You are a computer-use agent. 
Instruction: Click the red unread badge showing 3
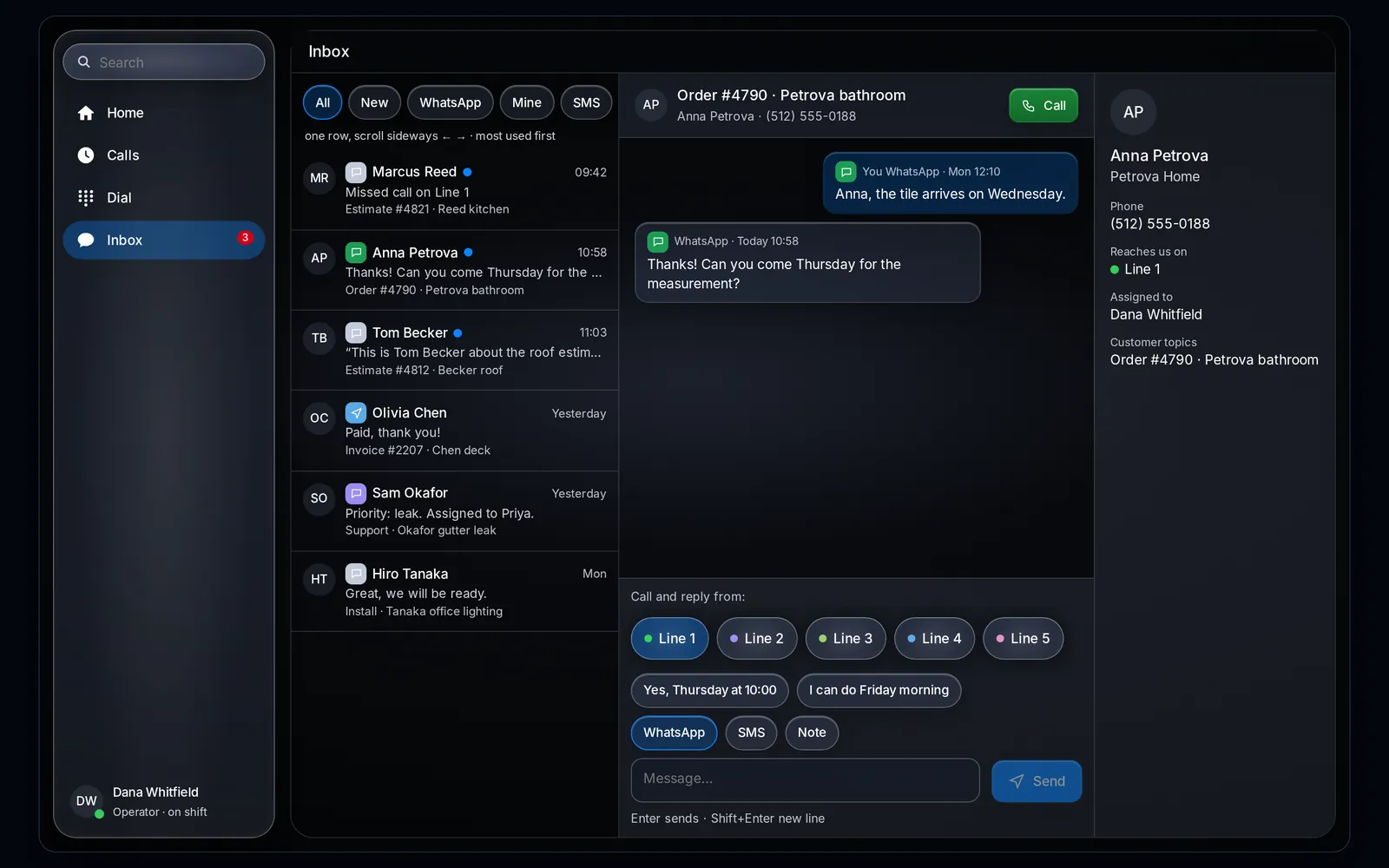(x=245, y=238)
